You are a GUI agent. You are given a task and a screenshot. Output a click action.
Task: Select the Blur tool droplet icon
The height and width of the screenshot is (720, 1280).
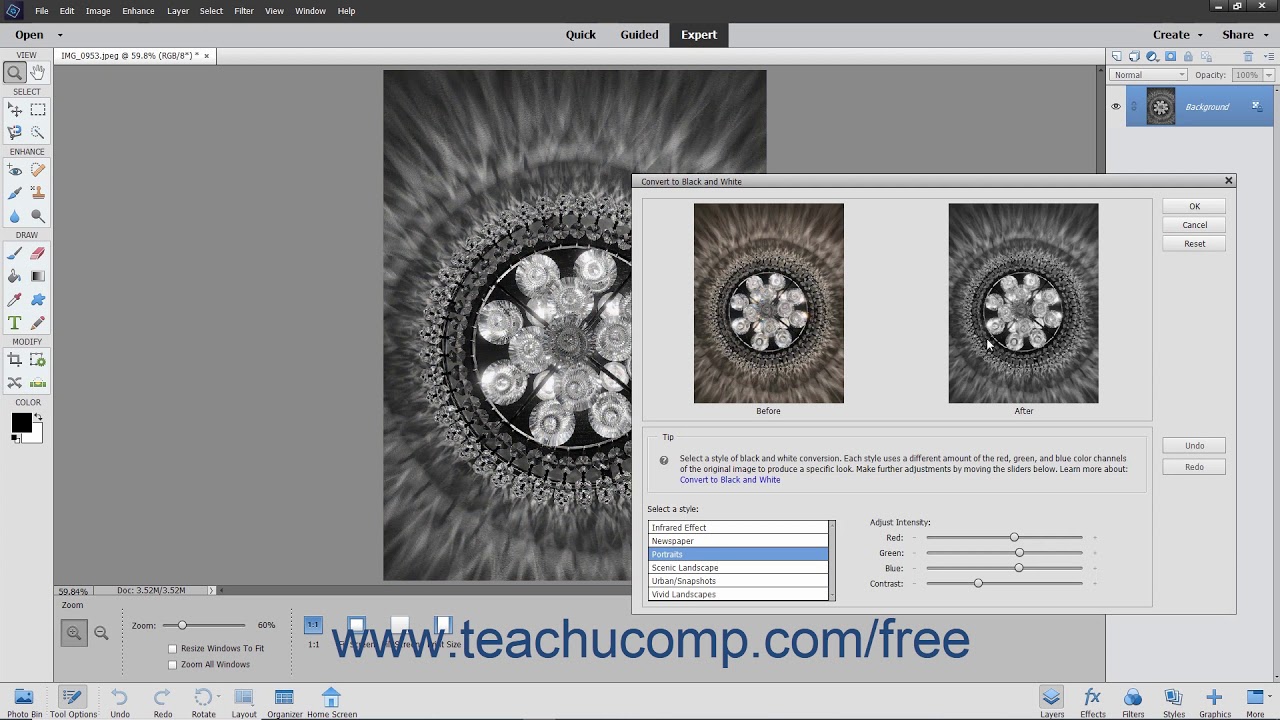click(x=14, y=216)
